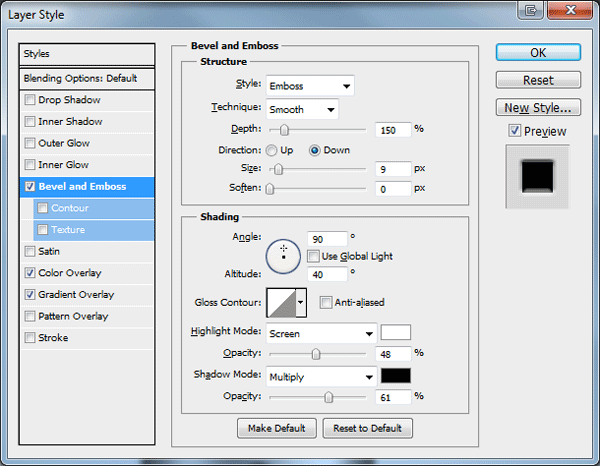Open the Gloss Contour picker thumbnail
Image resolution: width=600 pixels, height=466 pixels.
pyautogui.click(x=282, y=303)
